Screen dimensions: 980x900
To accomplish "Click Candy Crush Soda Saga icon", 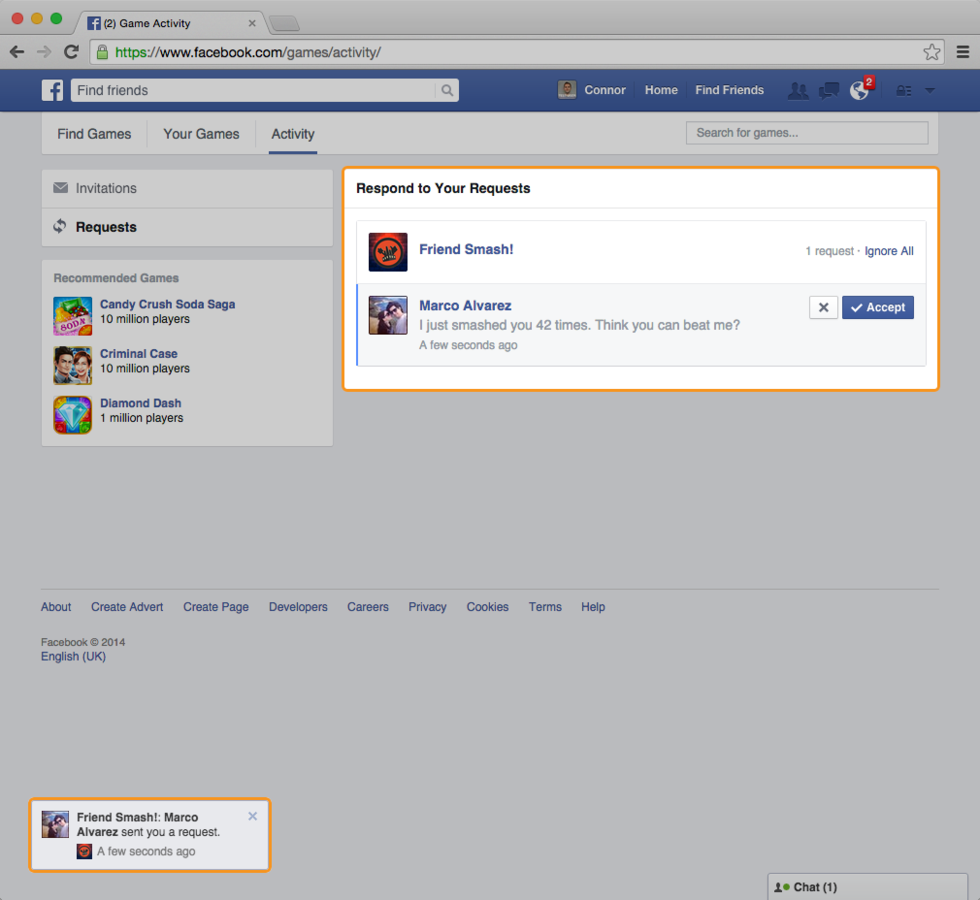I will pyautogui.click(x=72, y=316).
